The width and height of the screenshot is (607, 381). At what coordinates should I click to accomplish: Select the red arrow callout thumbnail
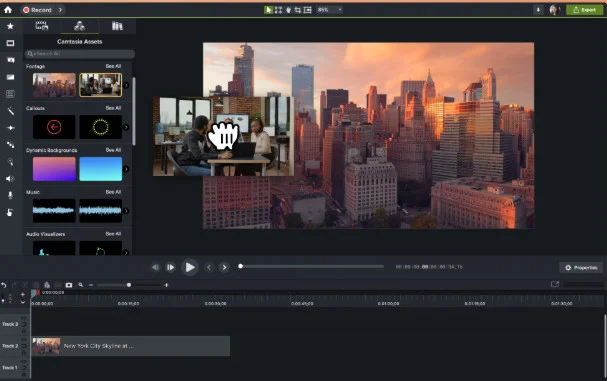point(54,127)
